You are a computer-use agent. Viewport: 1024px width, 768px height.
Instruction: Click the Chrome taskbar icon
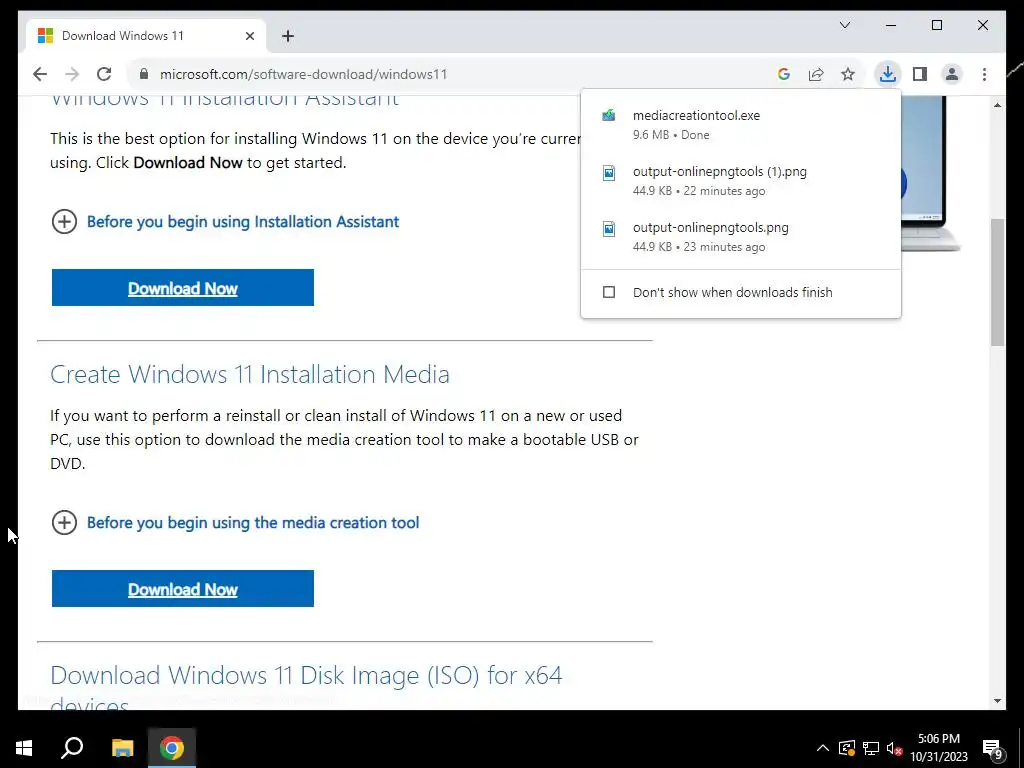tap(172, 748)
